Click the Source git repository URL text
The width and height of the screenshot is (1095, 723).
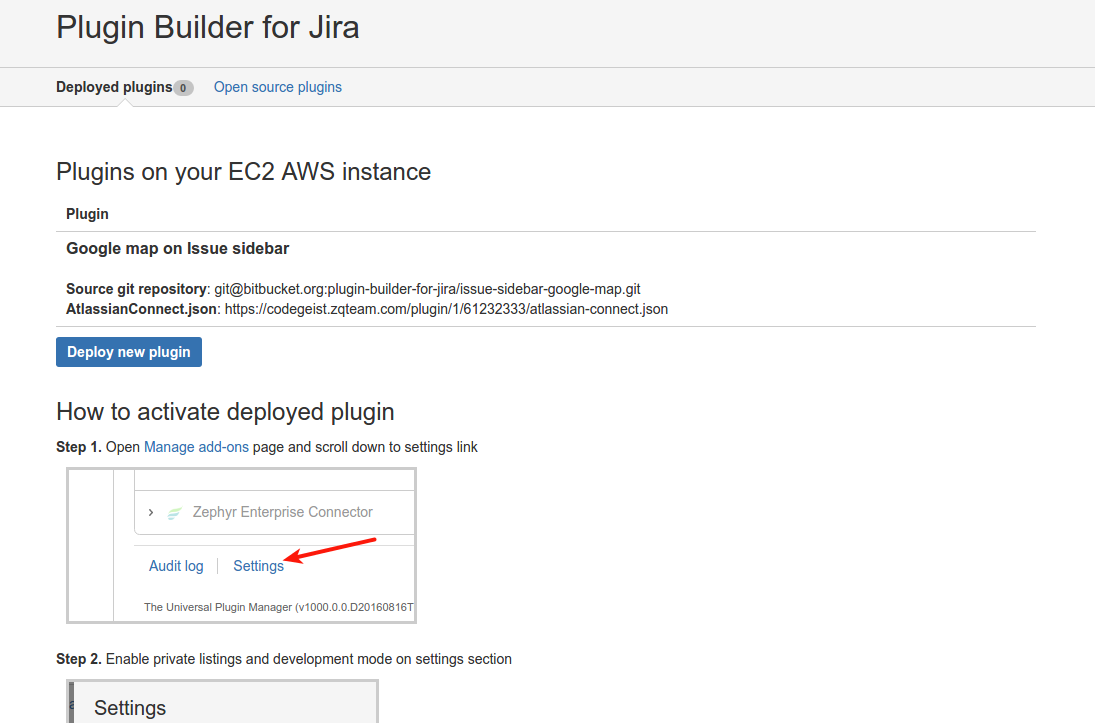tap(427, 289)
